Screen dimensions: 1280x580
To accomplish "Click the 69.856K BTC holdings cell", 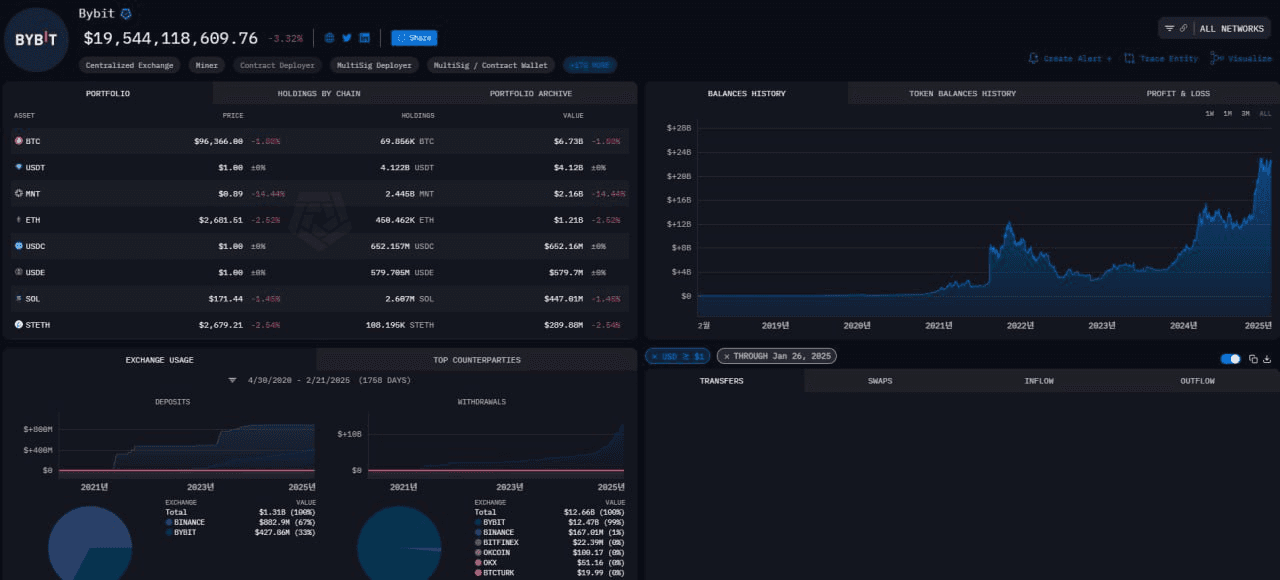I will (x=406, y=141).
